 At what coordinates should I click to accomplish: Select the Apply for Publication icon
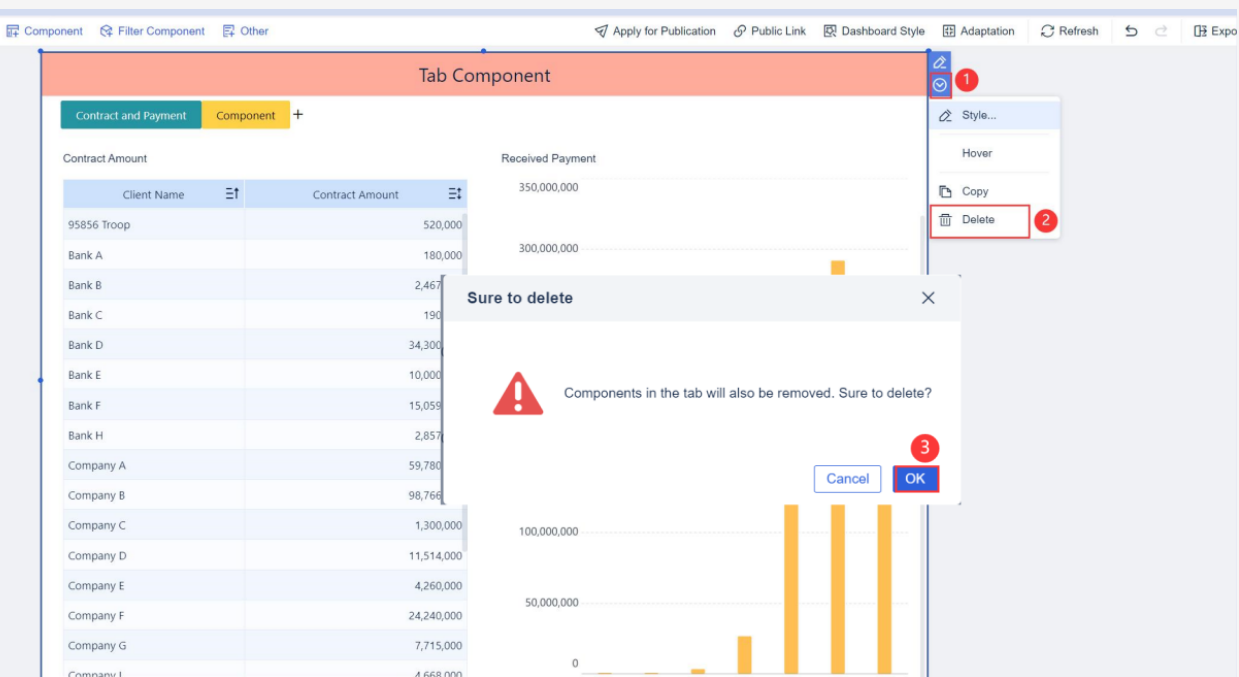coord(600,31)
